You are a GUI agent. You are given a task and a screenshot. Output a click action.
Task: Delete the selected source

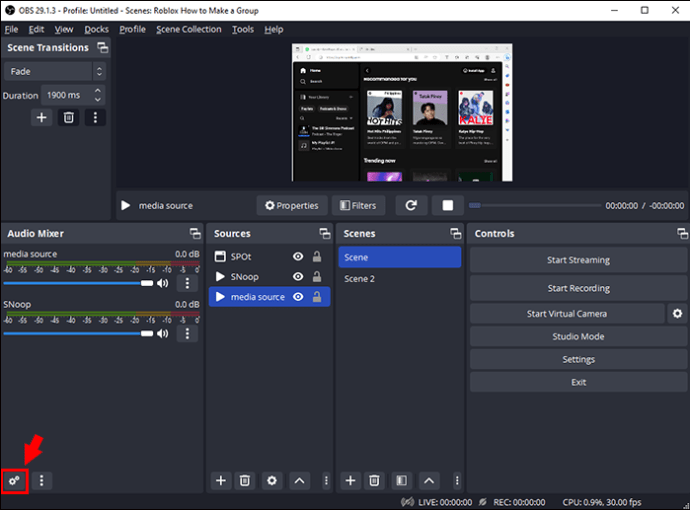(x=245, y=481)
